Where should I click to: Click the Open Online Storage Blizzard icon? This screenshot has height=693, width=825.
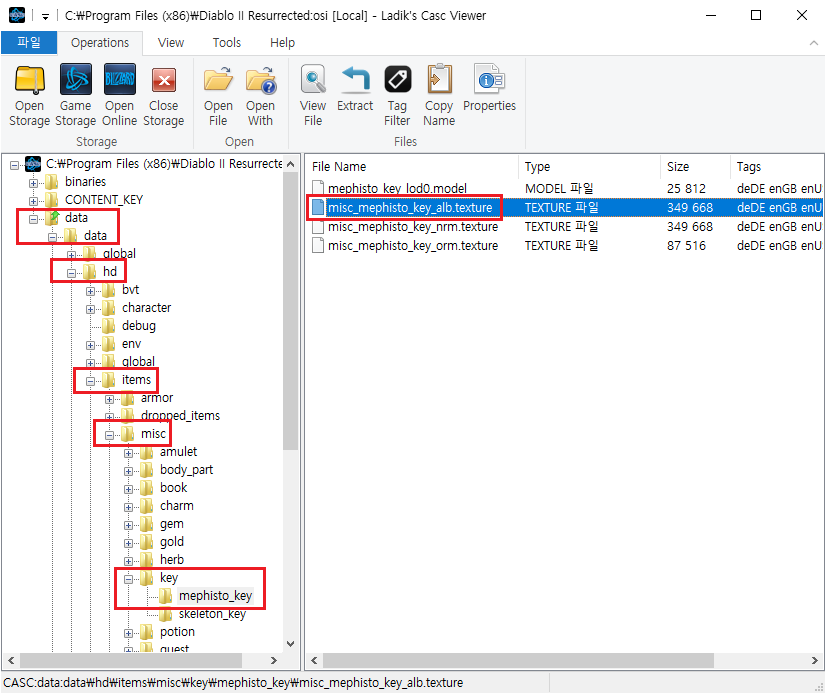(x=119, y=80)
